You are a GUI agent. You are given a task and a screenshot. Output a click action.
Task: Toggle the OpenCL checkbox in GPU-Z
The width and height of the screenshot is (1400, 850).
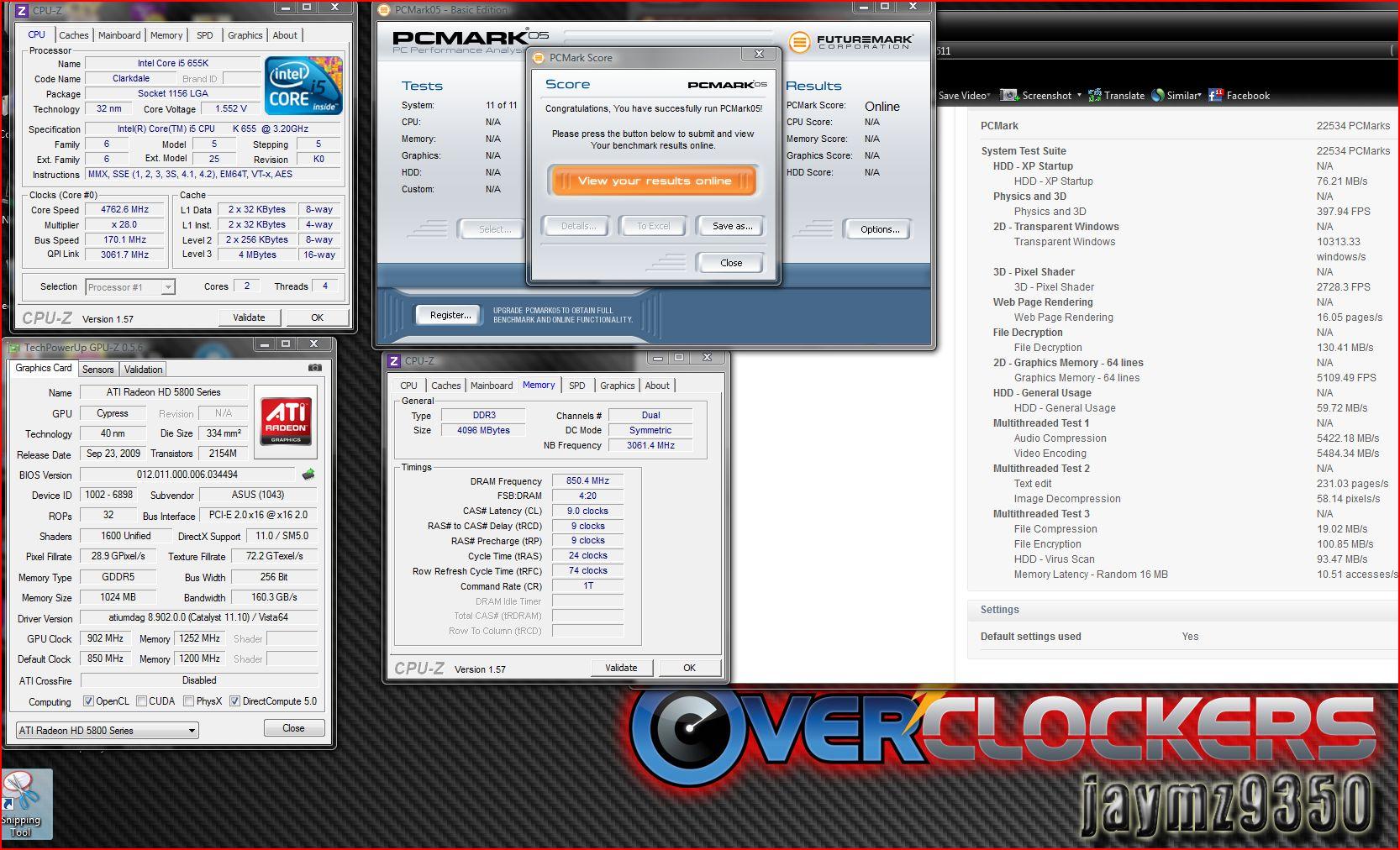[88, 701]
